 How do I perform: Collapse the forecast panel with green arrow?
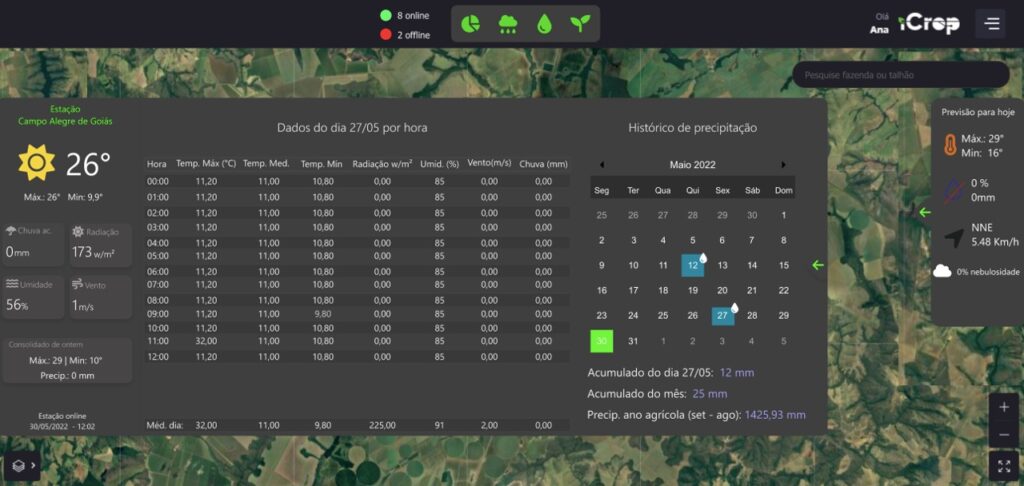tap(924, 212)
